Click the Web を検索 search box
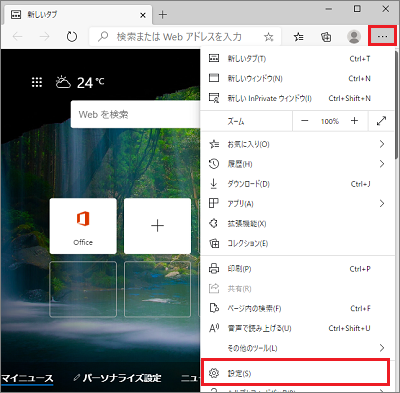This screenshot has width=400, height=393. click(135, 114)
